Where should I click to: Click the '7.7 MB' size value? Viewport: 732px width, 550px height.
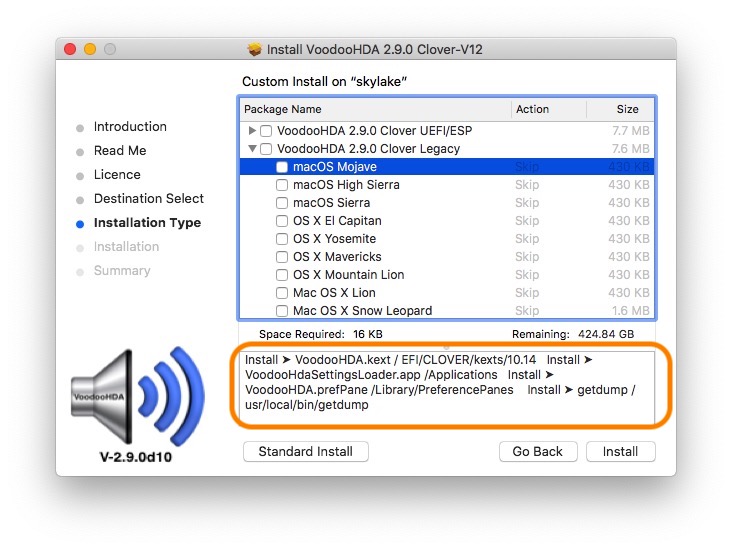pyautogui.click(x=631, y=131)
